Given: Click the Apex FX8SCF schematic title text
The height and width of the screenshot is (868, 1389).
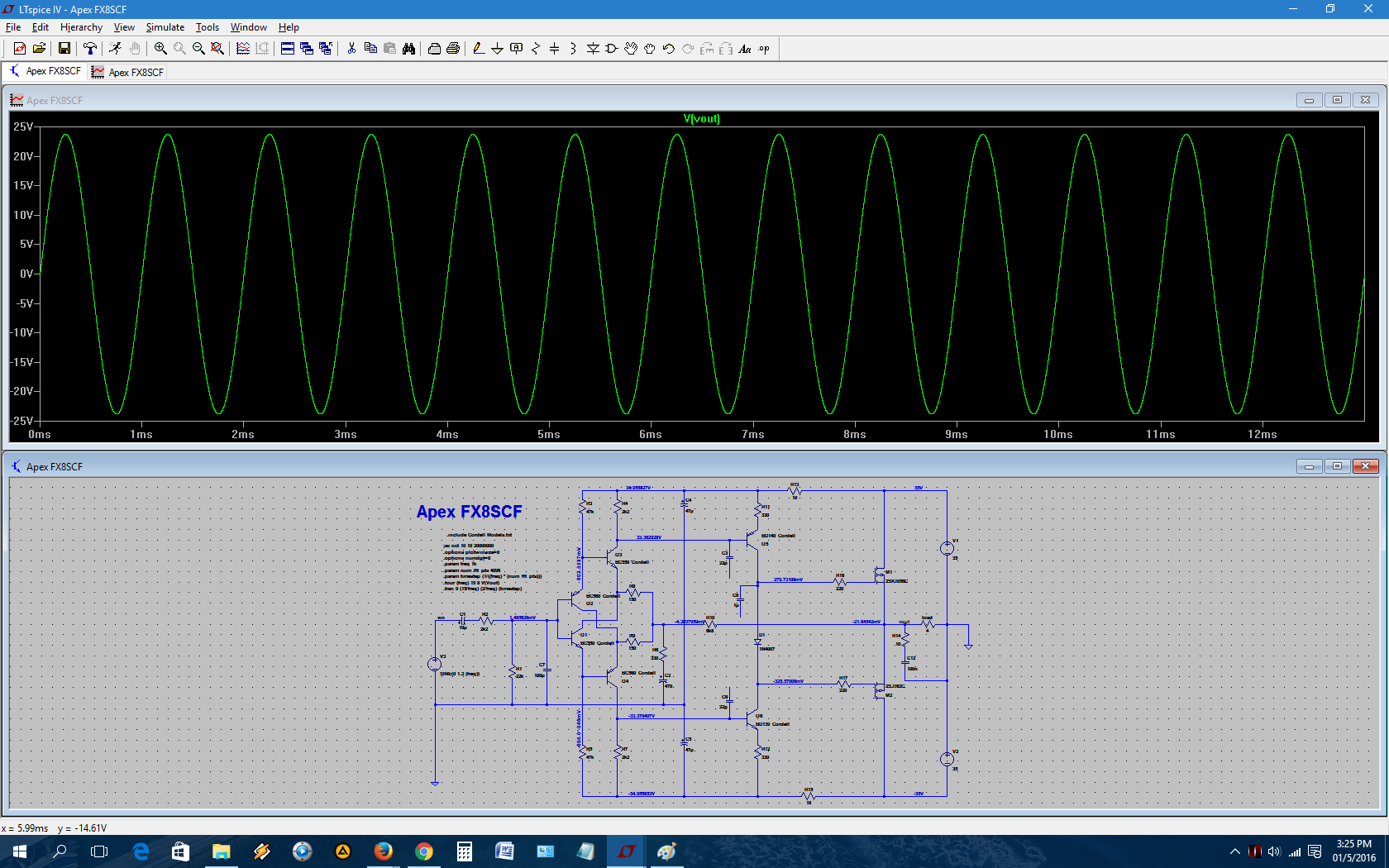Looking at the screenshot, I should click(469, 512).
